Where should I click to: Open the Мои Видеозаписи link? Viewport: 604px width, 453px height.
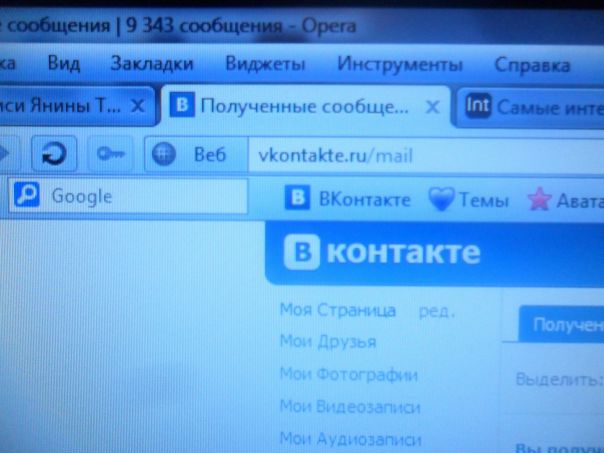tap(350, 406)
